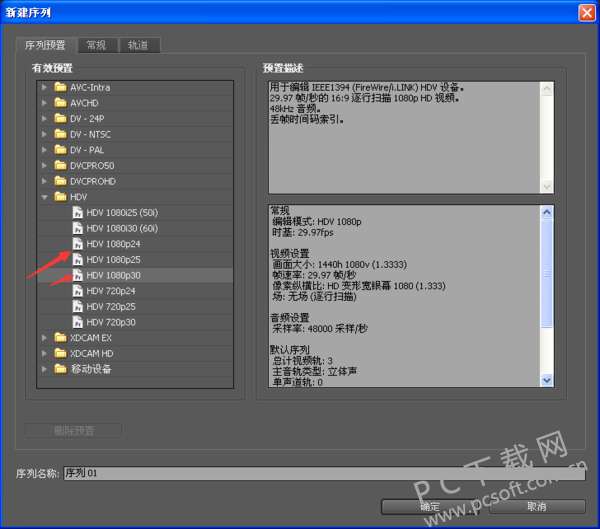Cancel the dialog with 取消
600x529 pixels.
(x=537, y=507)
